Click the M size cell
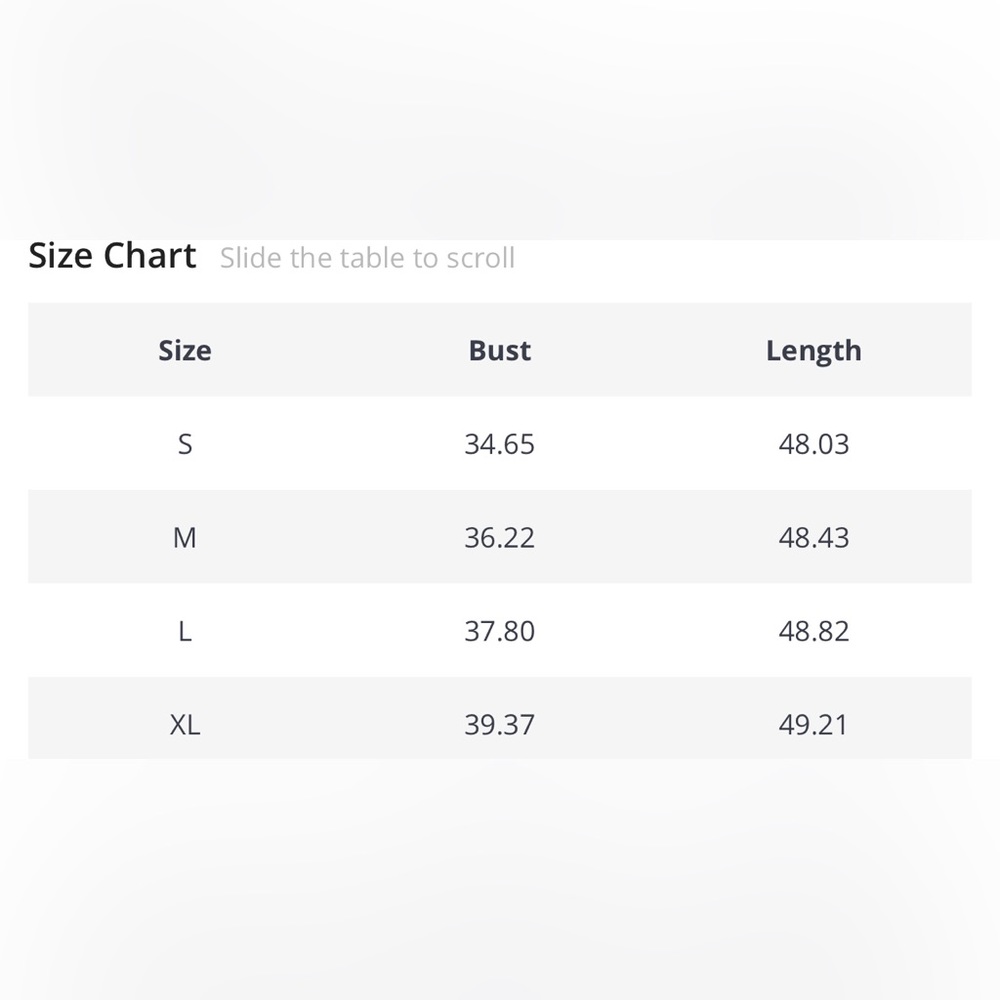1000x1000 pixels. 185,538
